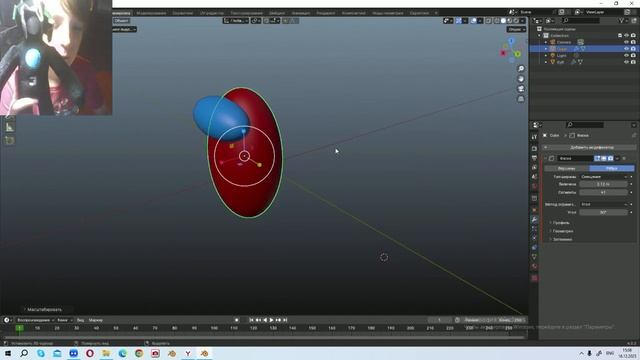Open the Texture properties tab
Image resolution: width=640 pixels, height=360 pixels.
534,278
